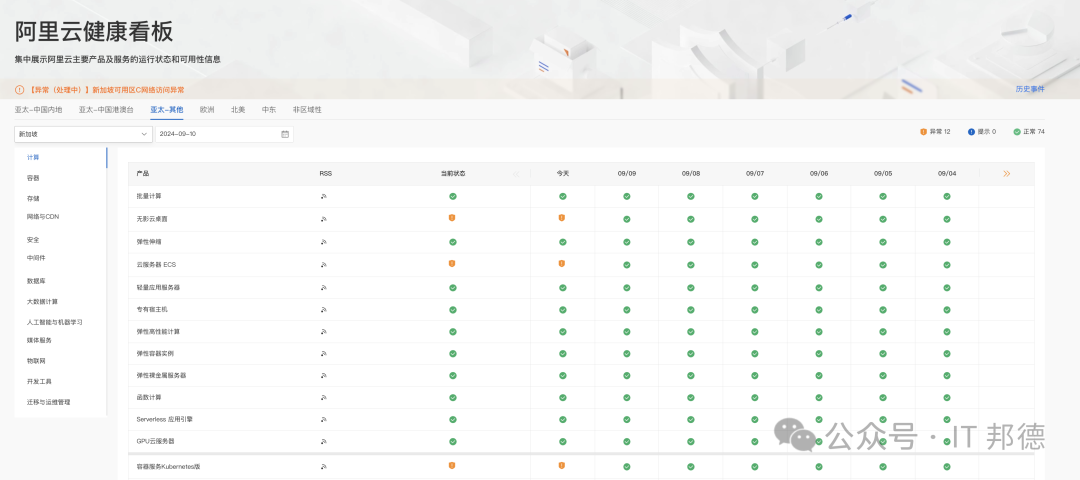
Task: Click the 09/04 column header
Action: (946, 174)
